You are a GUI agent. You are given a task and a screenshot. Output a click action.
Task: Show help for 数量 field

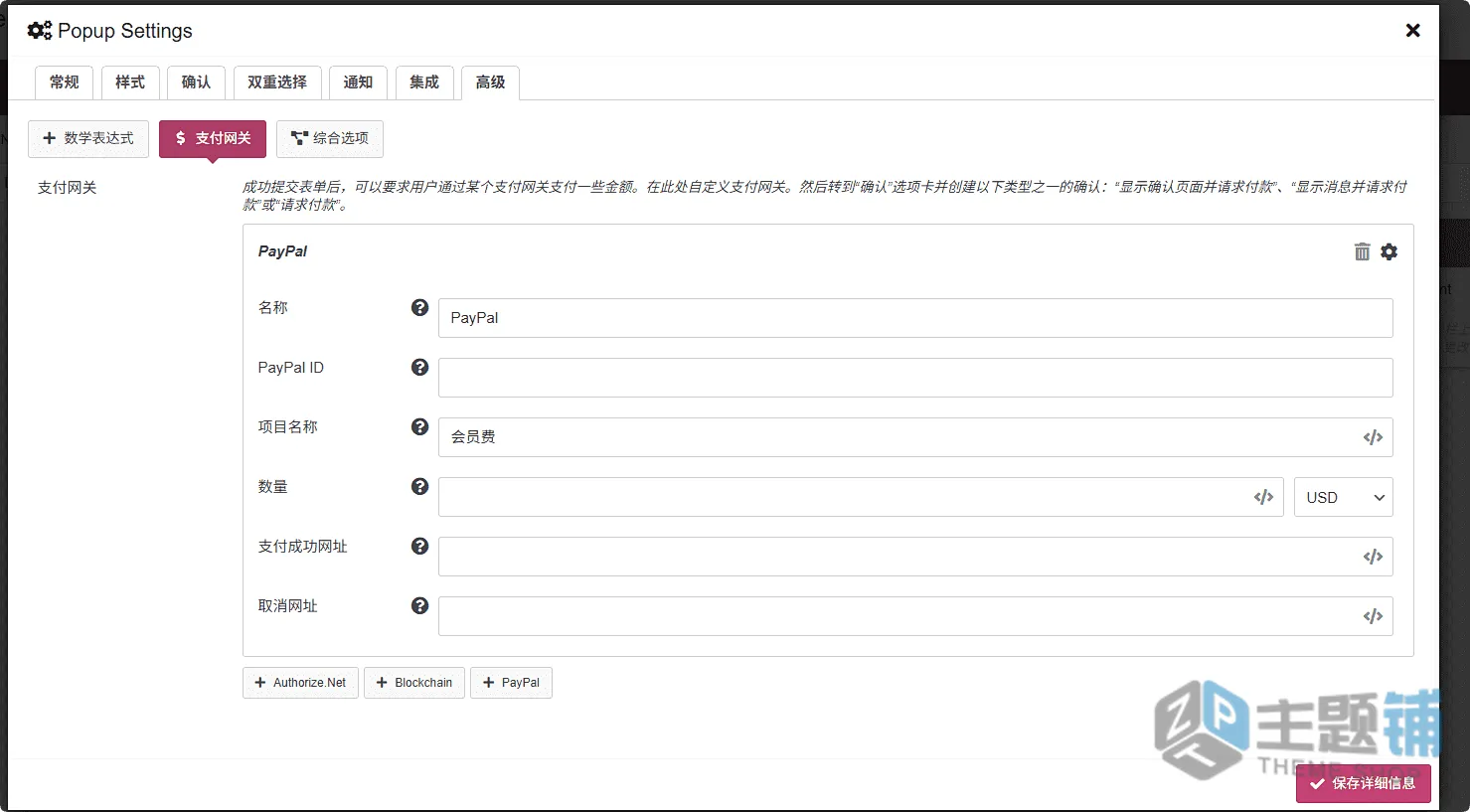coord(419,487)
